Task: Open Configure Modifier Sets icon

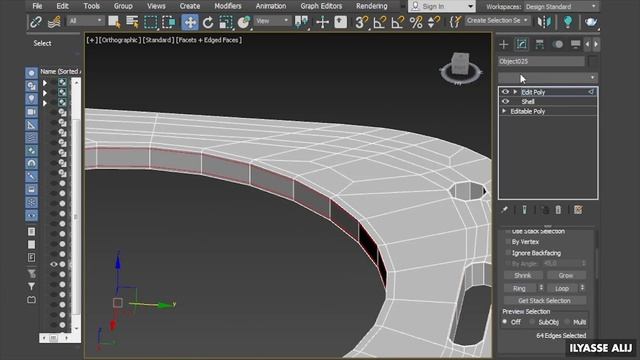Action: (x=578, y=210)
